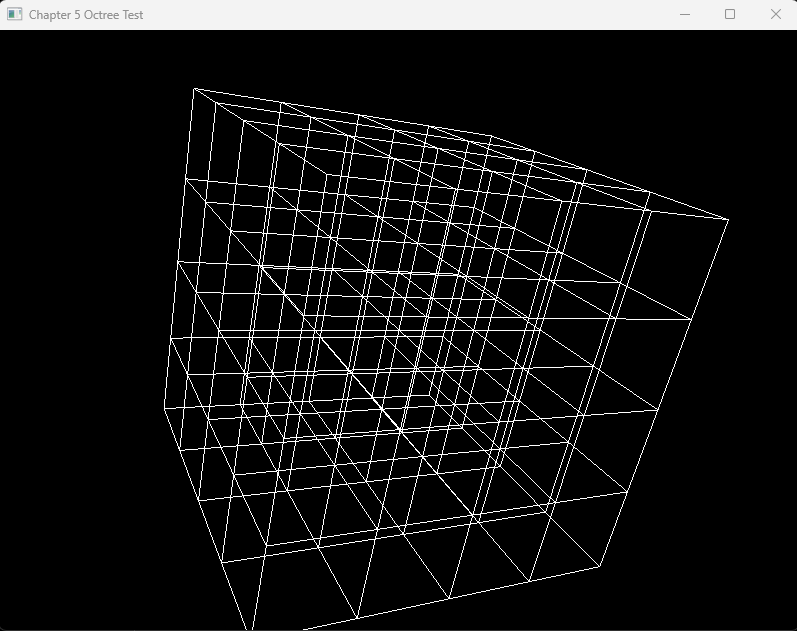Click the application icon in the title bar
Viewport: 797px width, 631px height.
click(14, 14)
